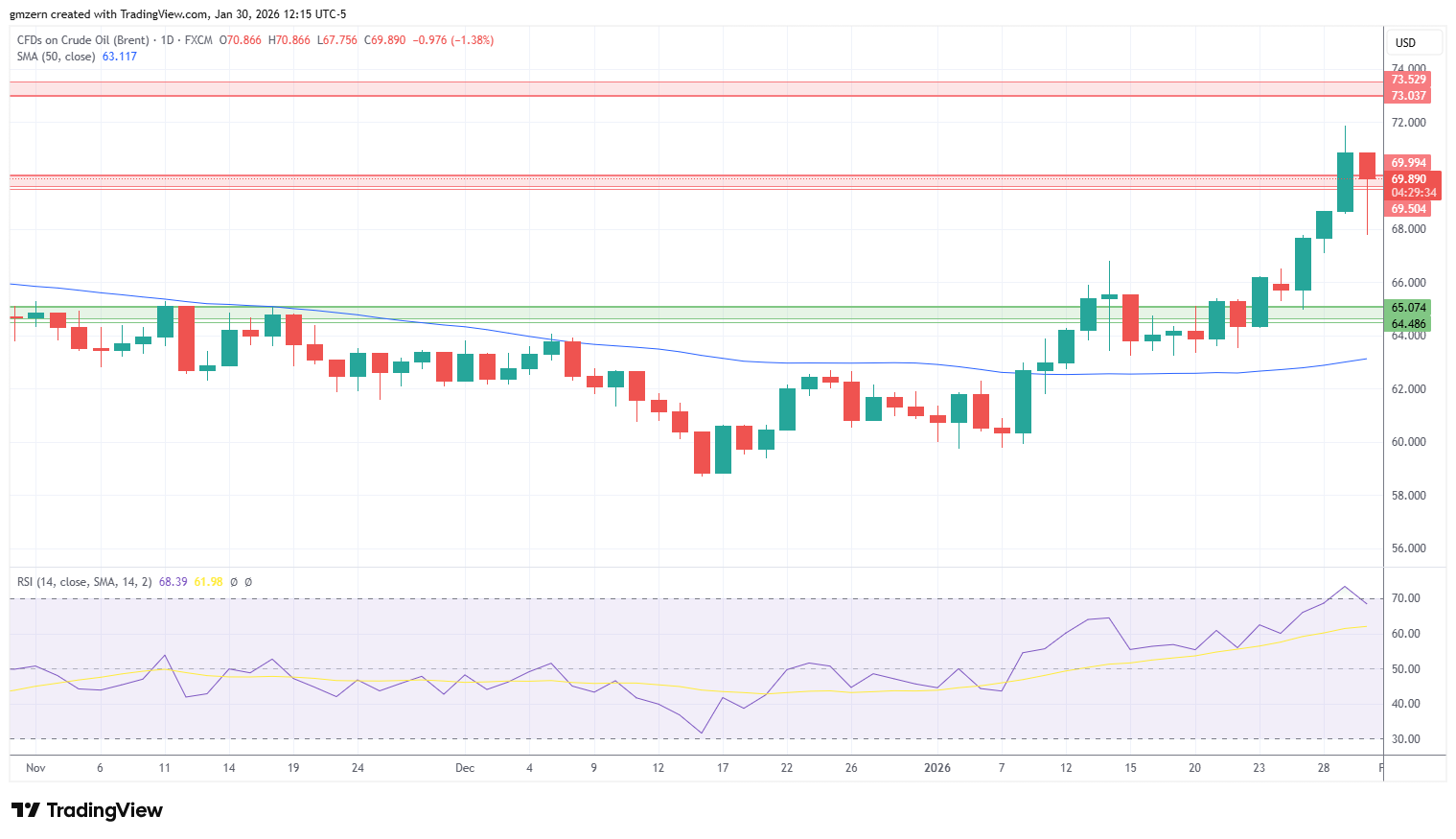Viewport: 1456px width, 839px height.
Task: Click the 28 date label on time axis
Action: point(1324,768)
